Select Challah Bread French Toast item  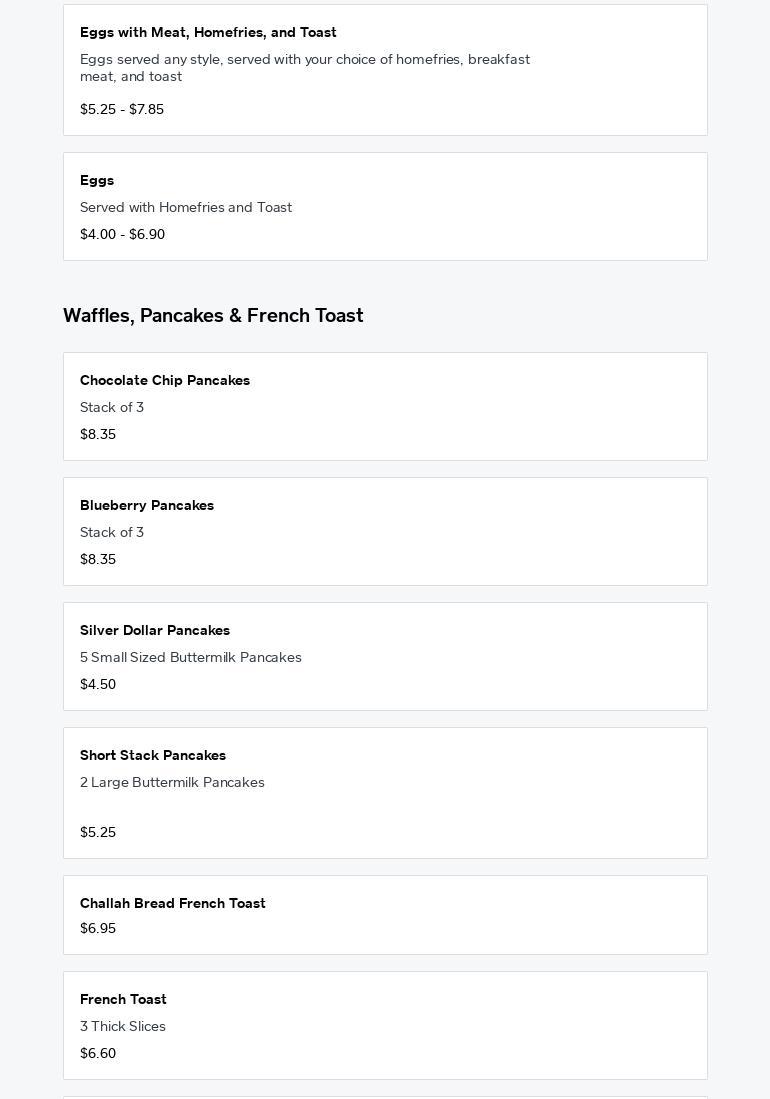click(x=173, y=903)
